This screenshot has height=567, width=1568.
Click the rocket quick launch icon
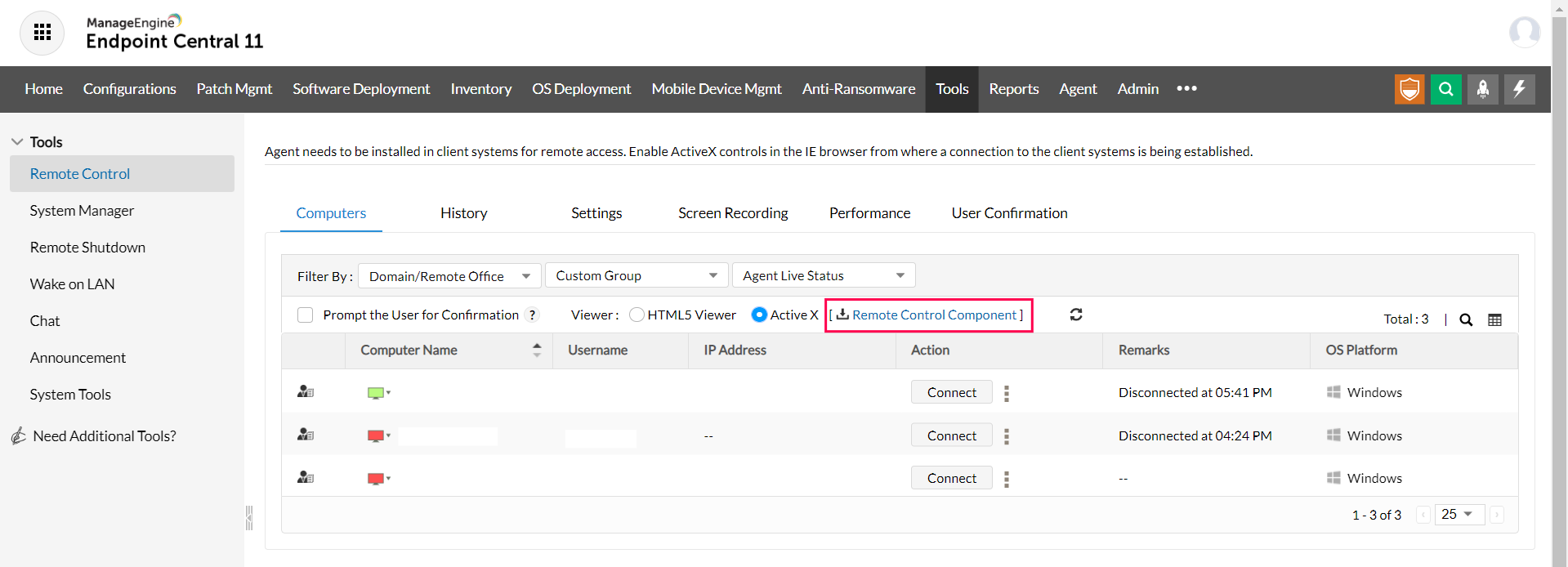point(1482,89)
